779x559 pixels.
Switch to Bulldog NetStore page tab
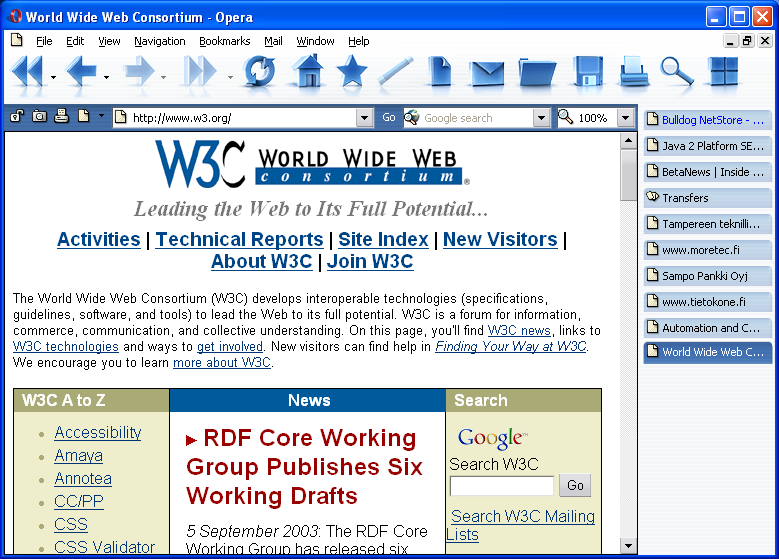(707, 120)
